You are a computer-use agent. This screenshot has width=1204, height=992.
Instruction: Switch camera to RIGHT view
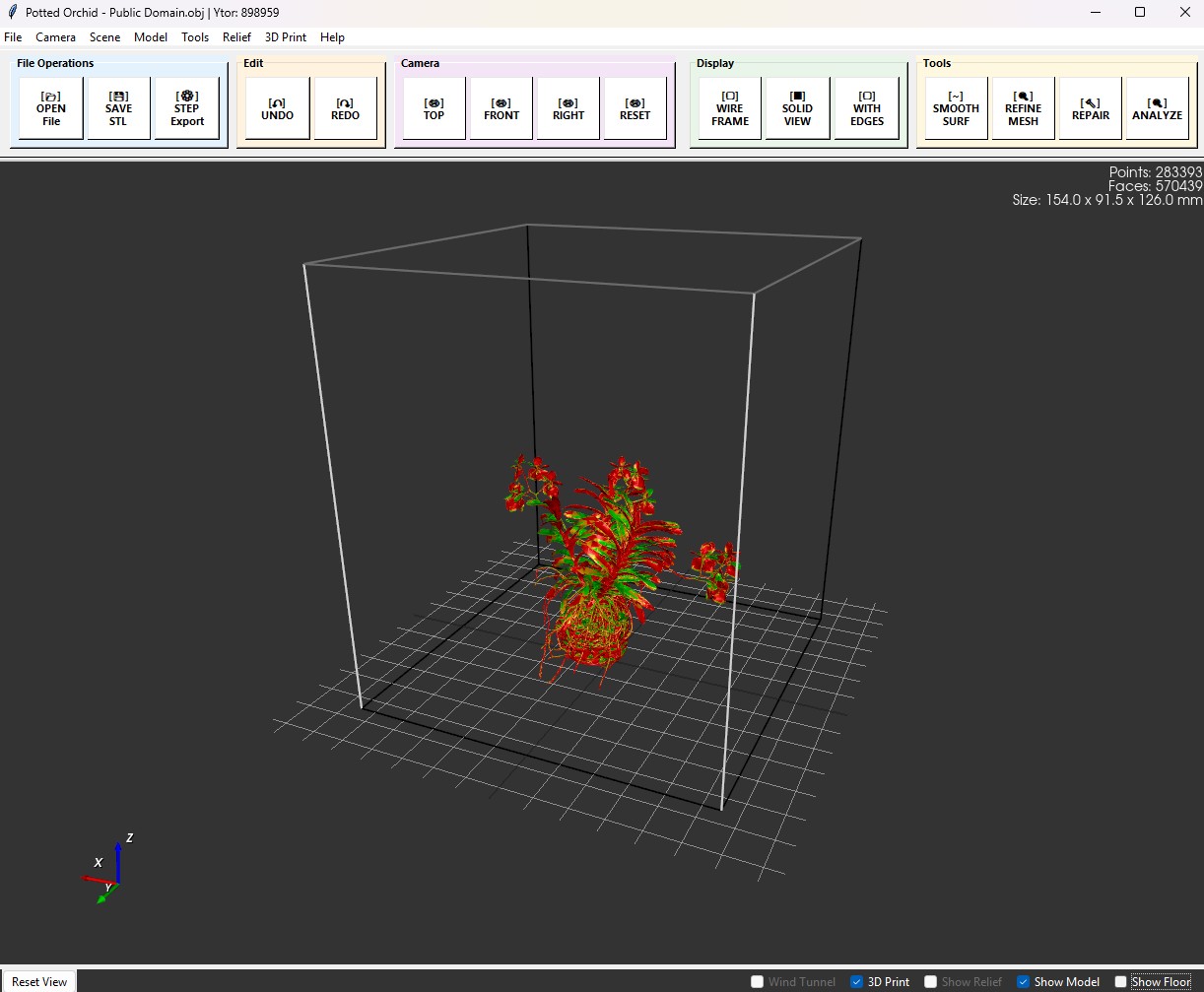(569, 108)
